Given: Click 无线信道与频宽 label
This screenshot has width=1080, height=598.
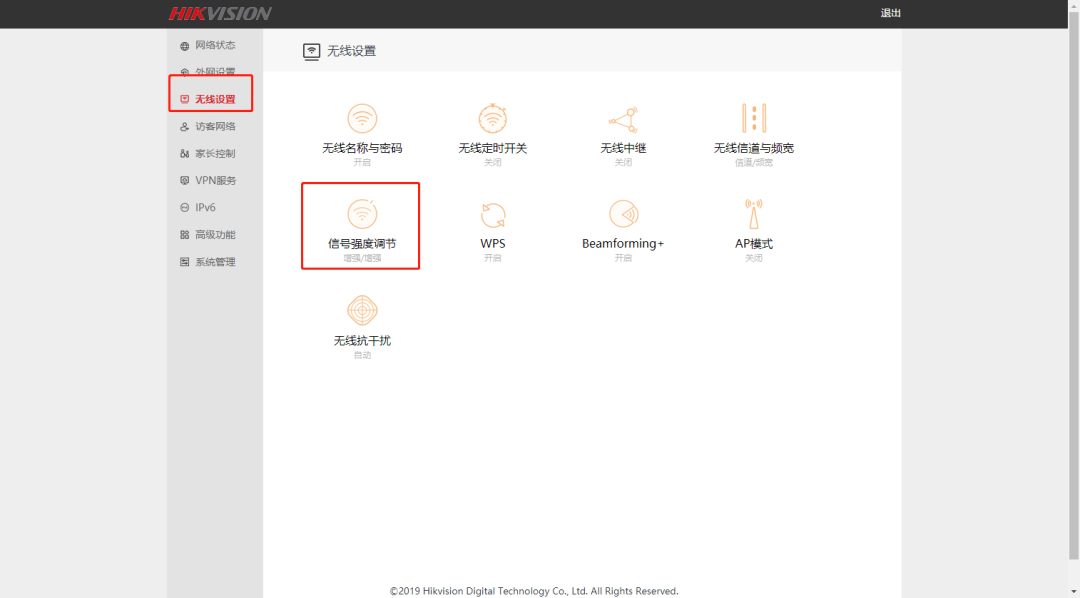Looking at the screenshot, I should tap(754, 148).
